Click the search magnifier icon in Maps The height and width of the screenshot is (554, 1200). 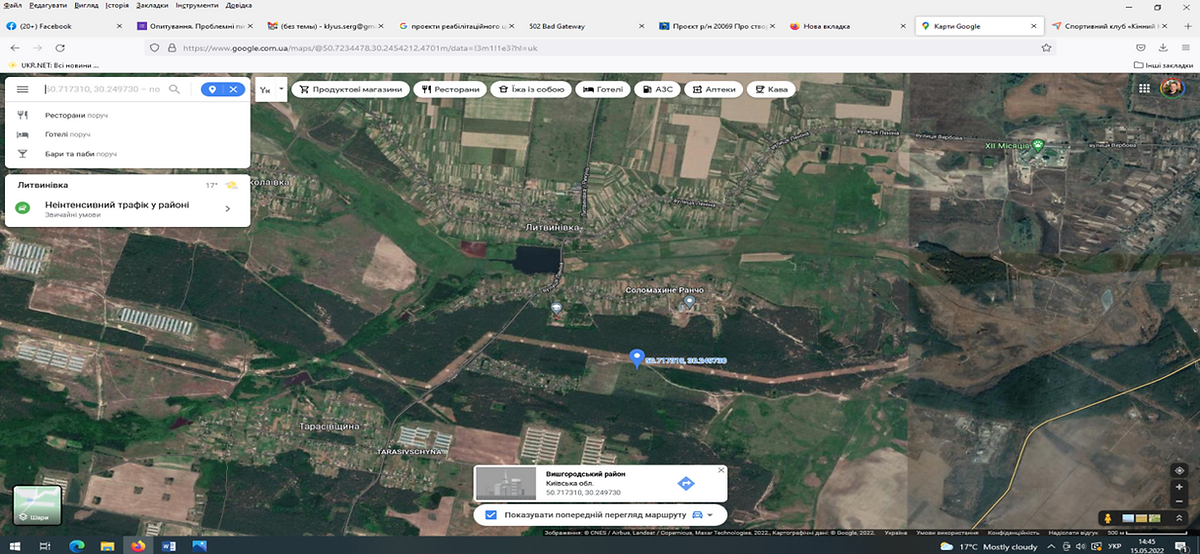point(174,89)
